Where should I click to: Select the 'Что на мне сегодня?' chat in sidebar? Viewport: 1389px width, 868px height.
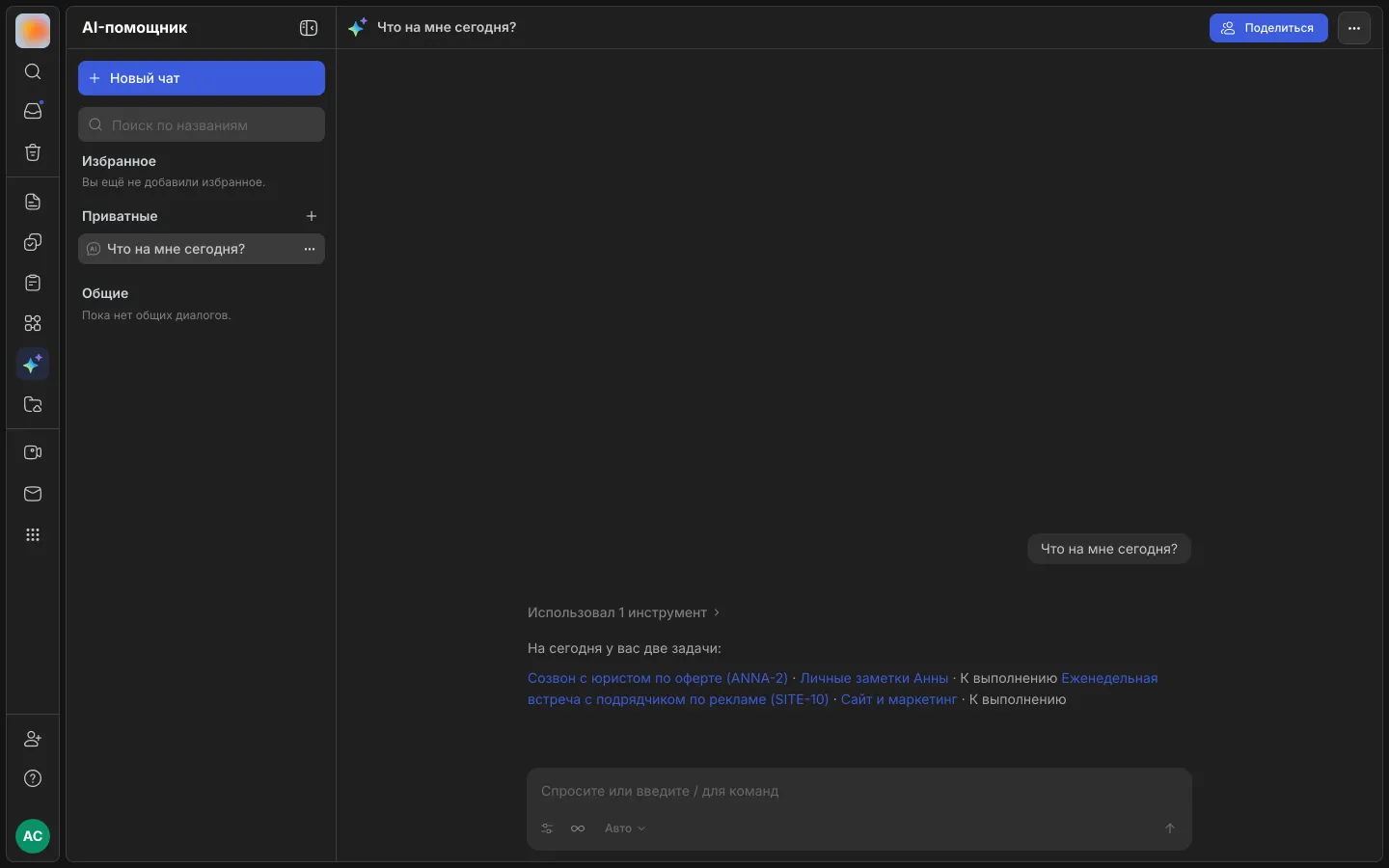pyautogui.click(x=202, y=249)
